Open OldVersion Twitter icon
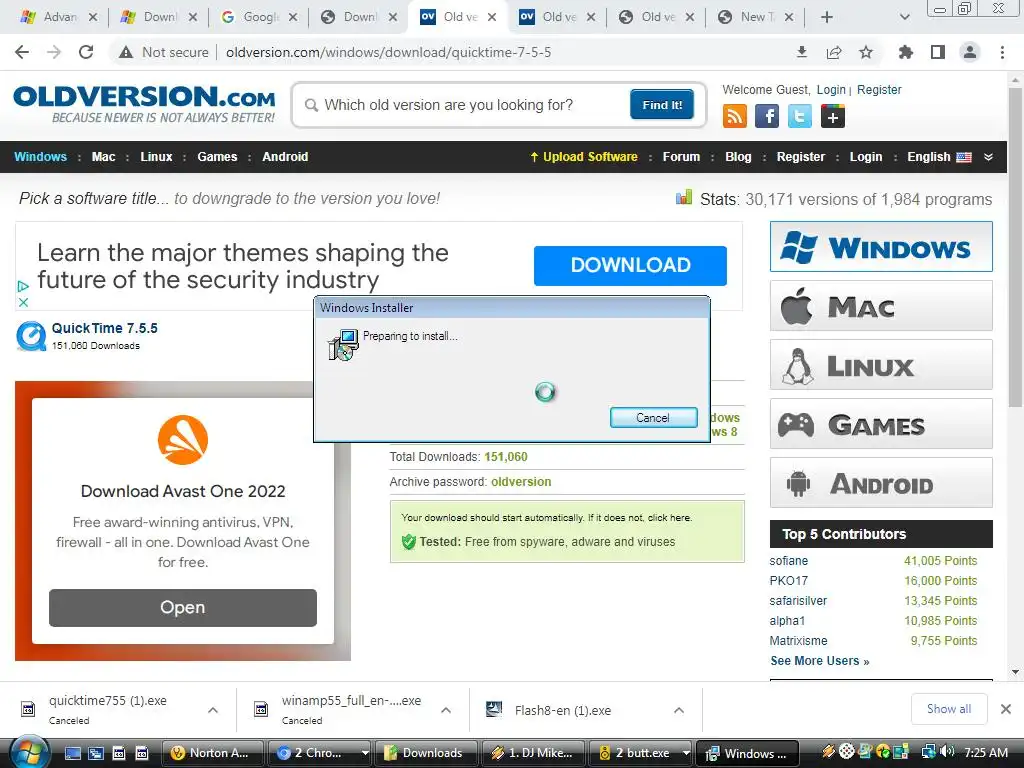Image resolution: width=1024 pixels, height=768 pixels. tap(800, 117)
